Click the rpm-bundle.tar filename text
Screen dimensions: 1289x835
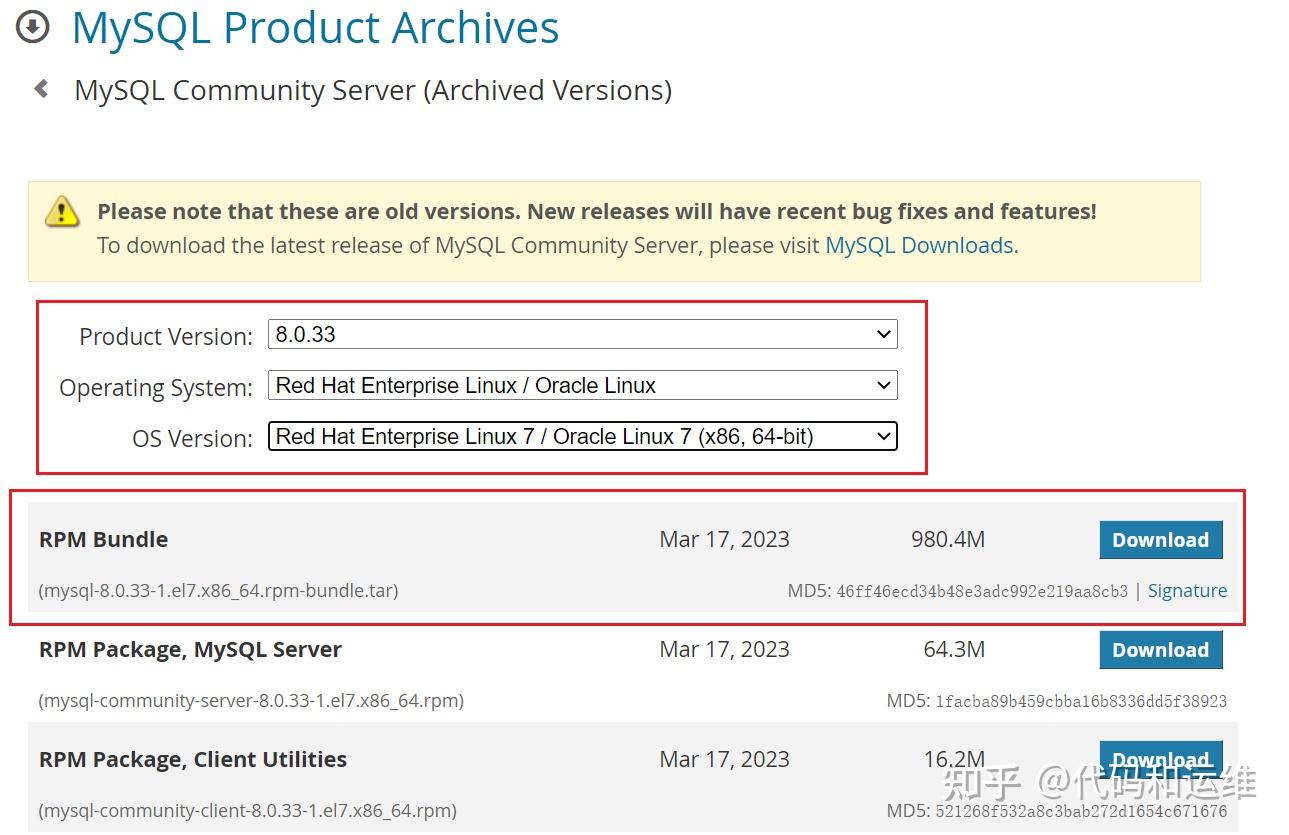pyautogui.click(x=218, y=591)
